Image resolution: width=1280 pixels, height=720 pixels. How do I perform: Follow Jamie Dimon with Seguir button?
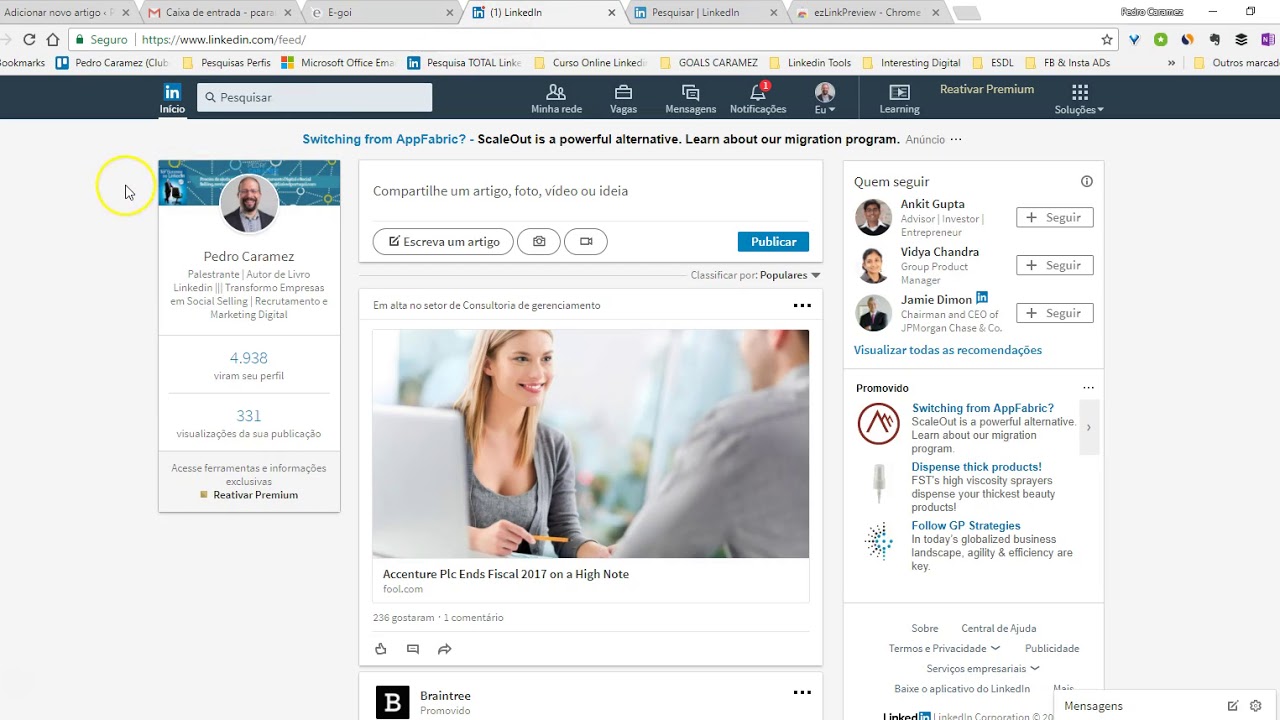tap(1055, 313)
